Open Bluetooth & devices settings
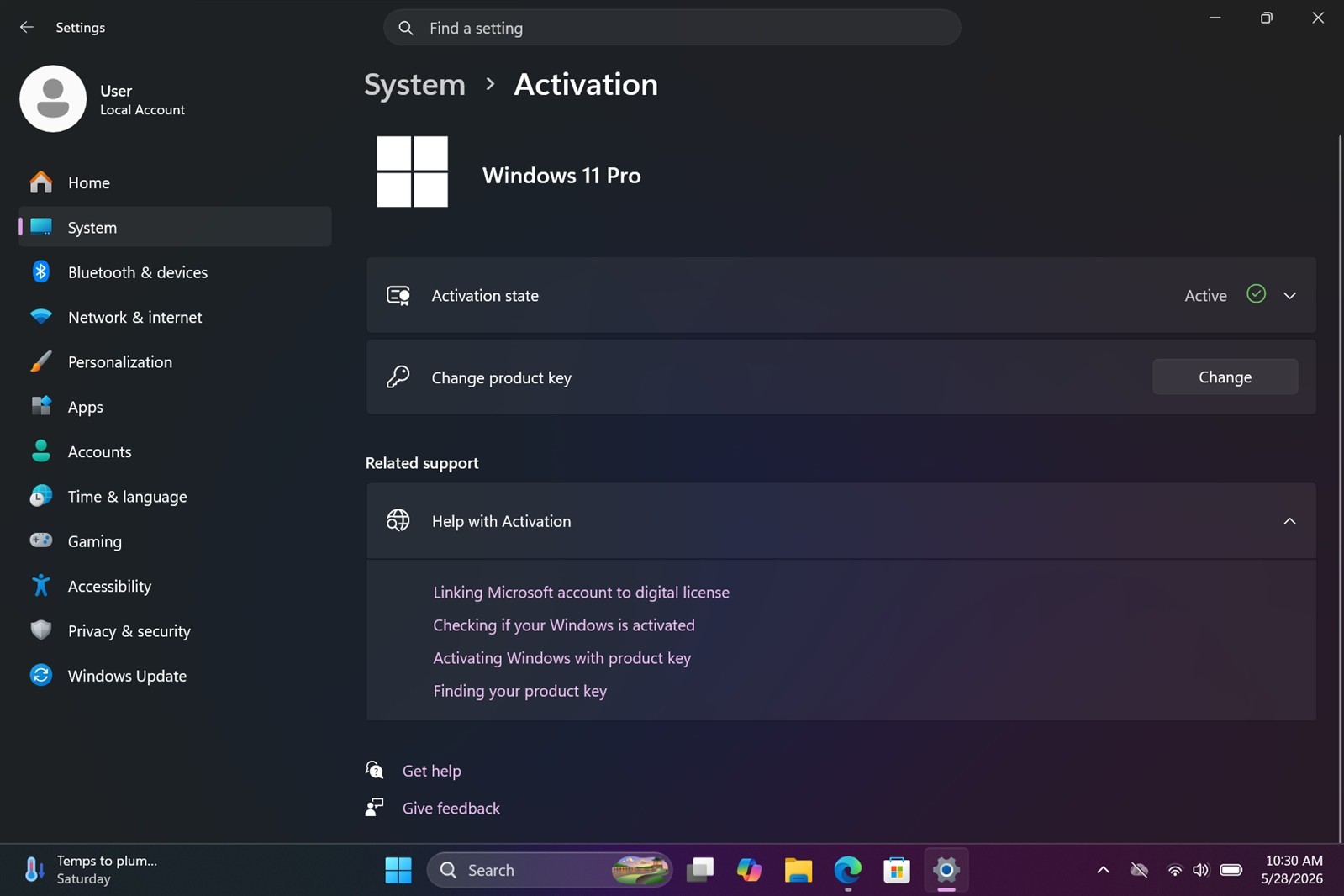Viewport: 1344px width, 896px height. [x=175, y=272]
